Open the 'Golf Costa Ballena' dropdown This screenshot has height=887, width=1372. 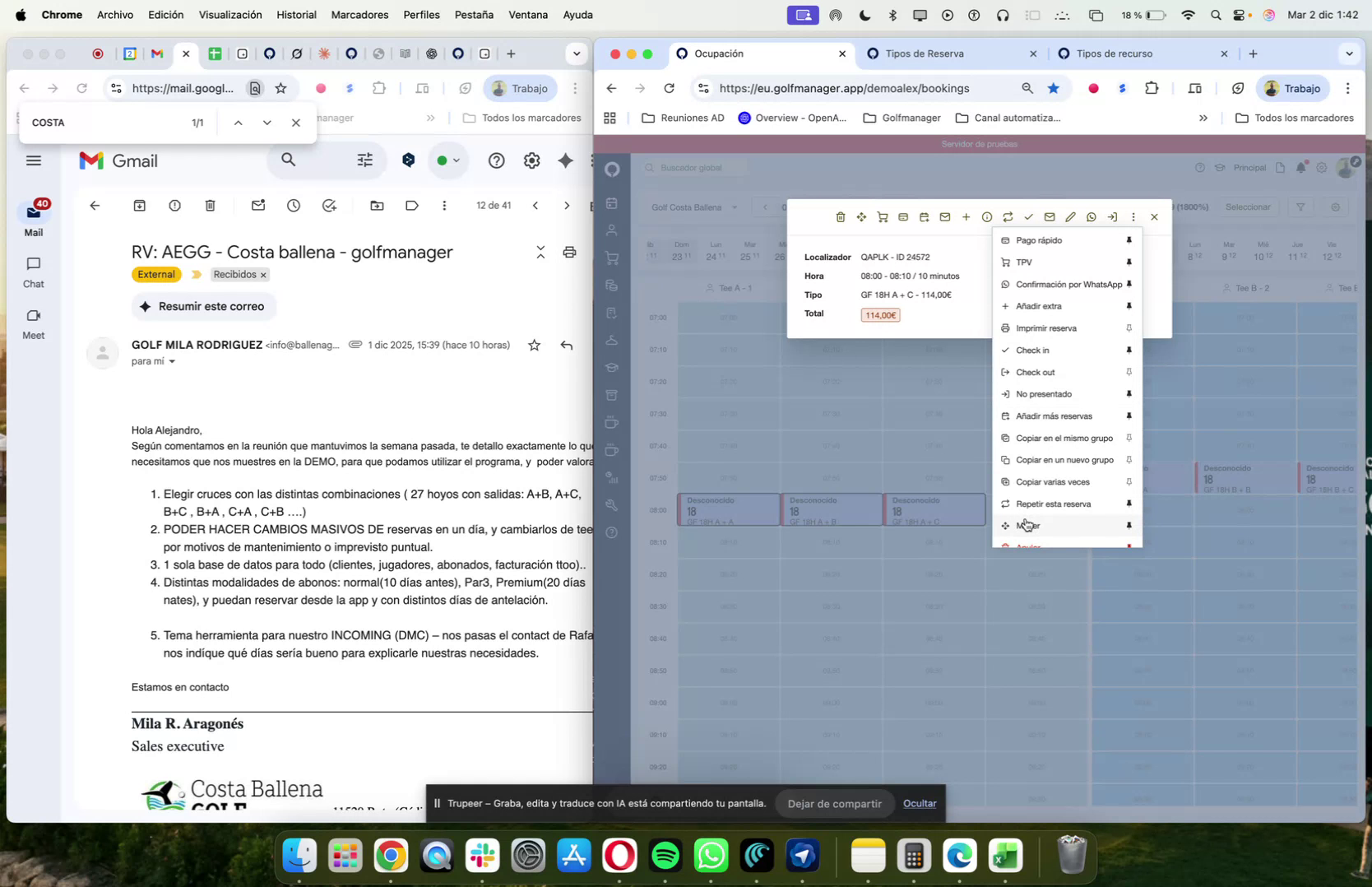click(693, 207)
